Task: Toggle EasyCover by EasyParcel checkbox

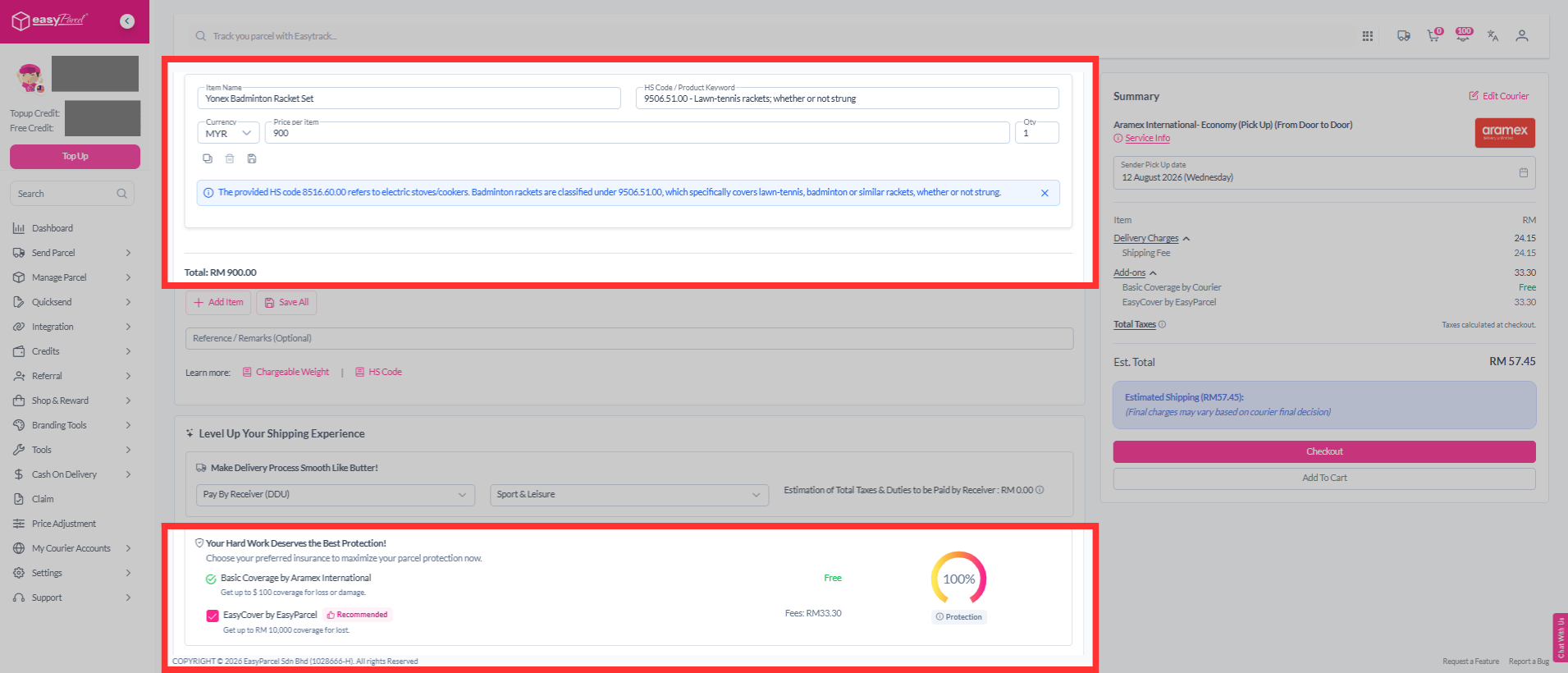Action: coord(213,616)
